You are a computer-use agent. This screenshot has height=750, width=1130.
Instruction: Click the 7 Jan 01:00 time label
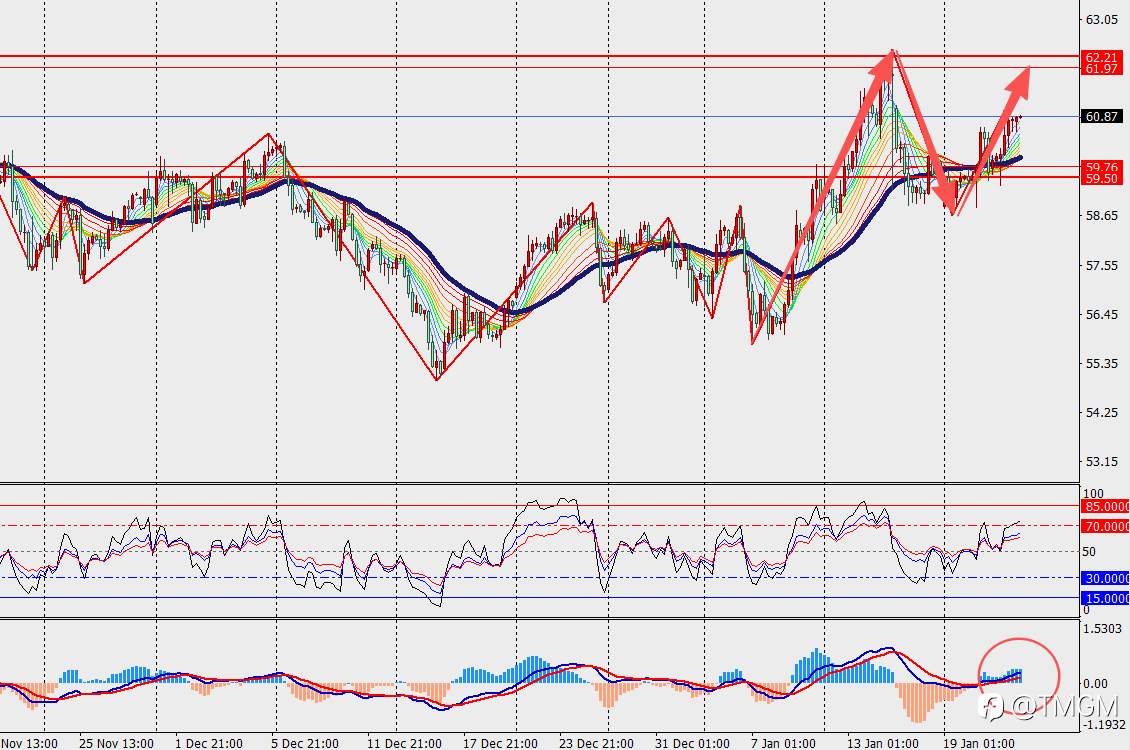click(783, 743)
